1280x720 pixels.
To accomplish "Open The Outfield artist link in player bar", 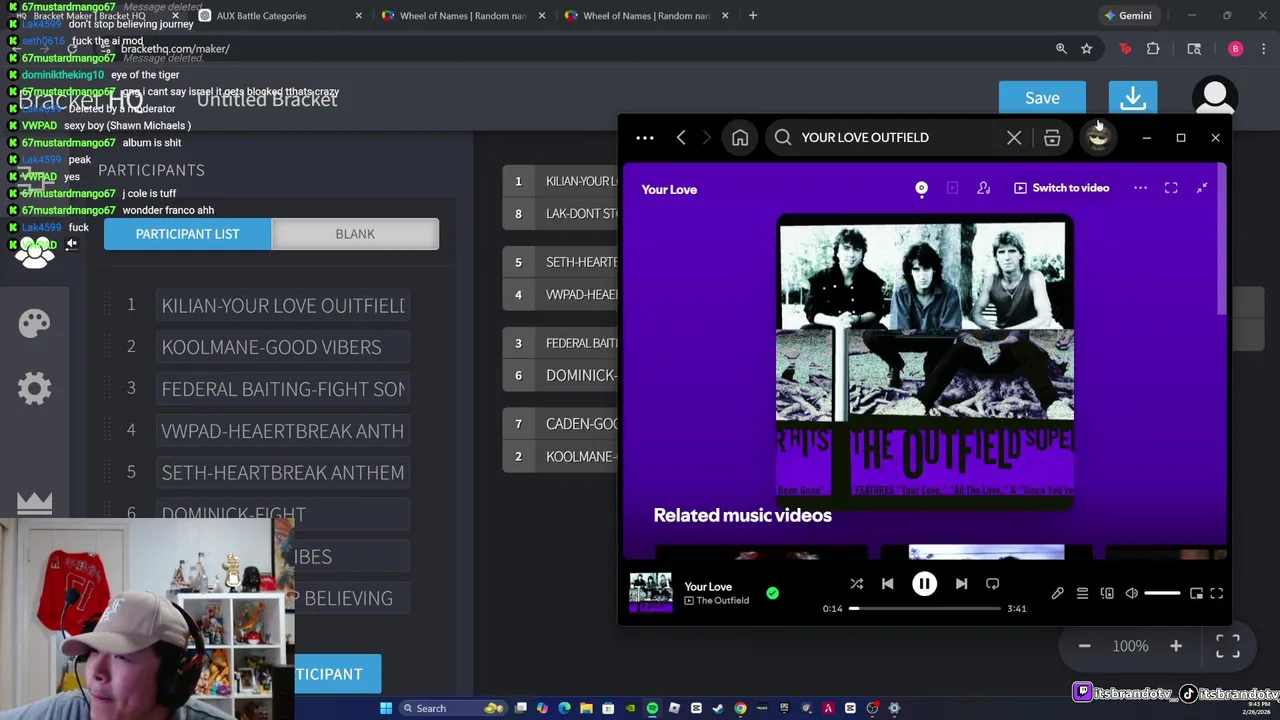I will point(722,601).
